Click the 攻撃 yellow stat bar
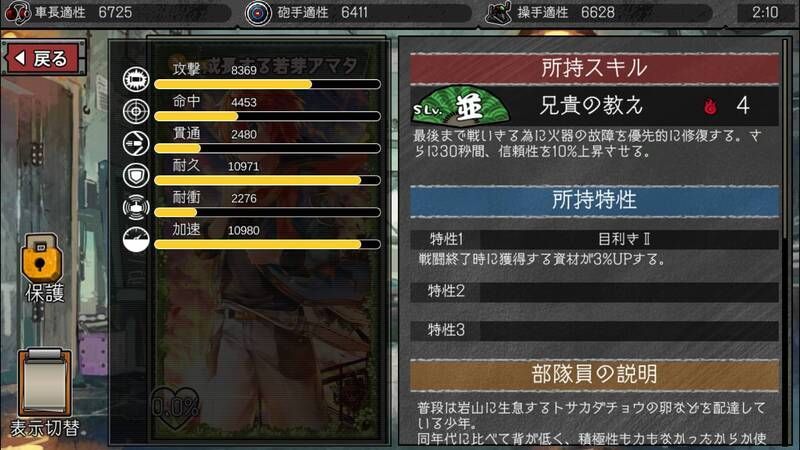Screen dimensions: 800x450 (x=267, y=85)
